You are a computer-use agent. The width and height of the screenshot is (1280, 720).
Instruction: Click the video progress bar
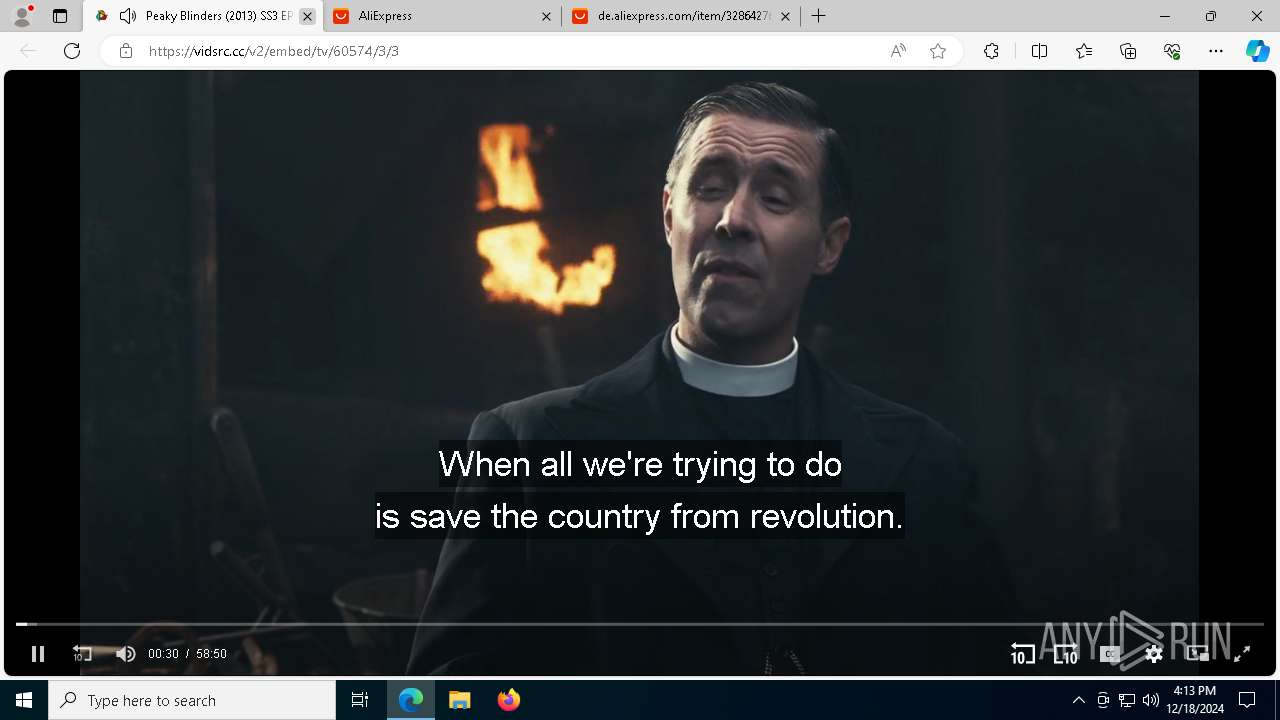[x=640, y=624]
